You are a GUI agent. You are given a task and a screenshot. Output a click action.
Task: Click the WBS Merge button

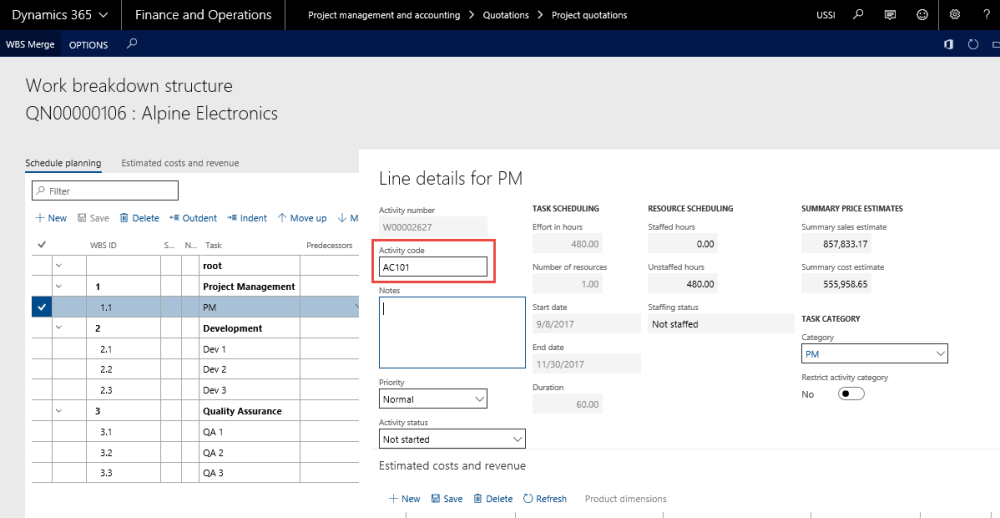[30, 45]
